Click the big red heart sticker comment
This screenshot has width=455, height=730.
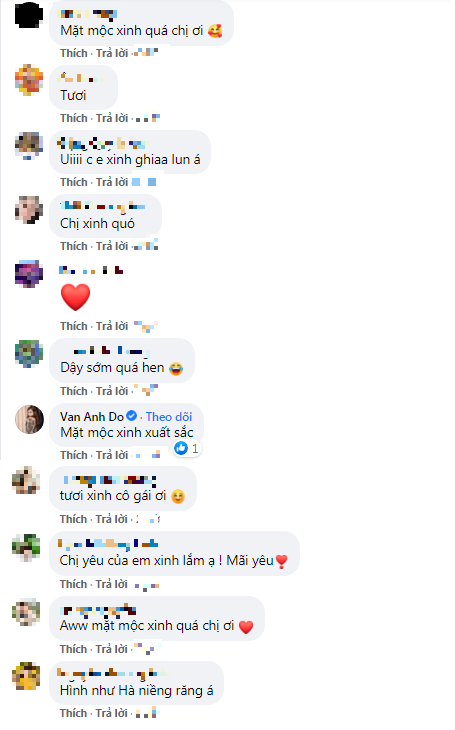coord(75,297)
